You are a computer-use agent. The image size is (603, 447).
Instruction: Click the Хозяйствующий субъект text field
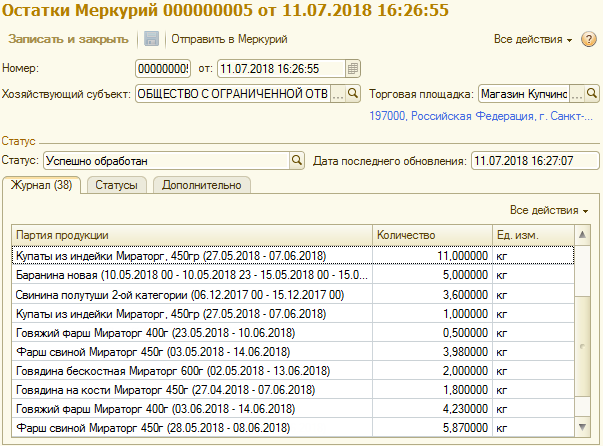(233, 93)
